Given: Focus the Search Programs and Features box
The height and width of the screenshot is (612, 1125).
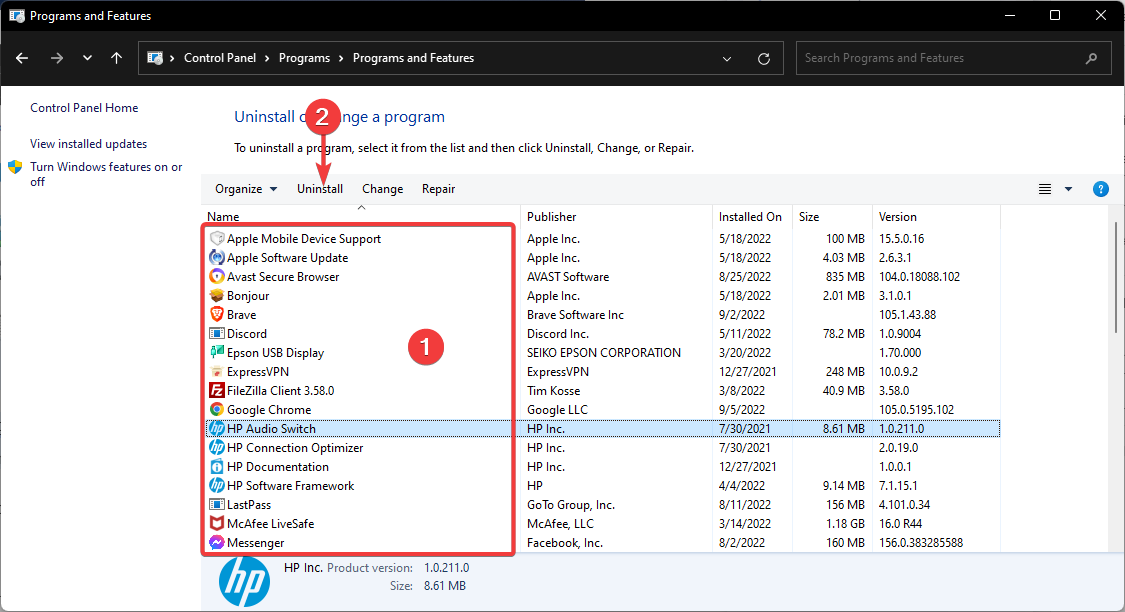Looking at the screenshot, I should click(x=954, y=58).
